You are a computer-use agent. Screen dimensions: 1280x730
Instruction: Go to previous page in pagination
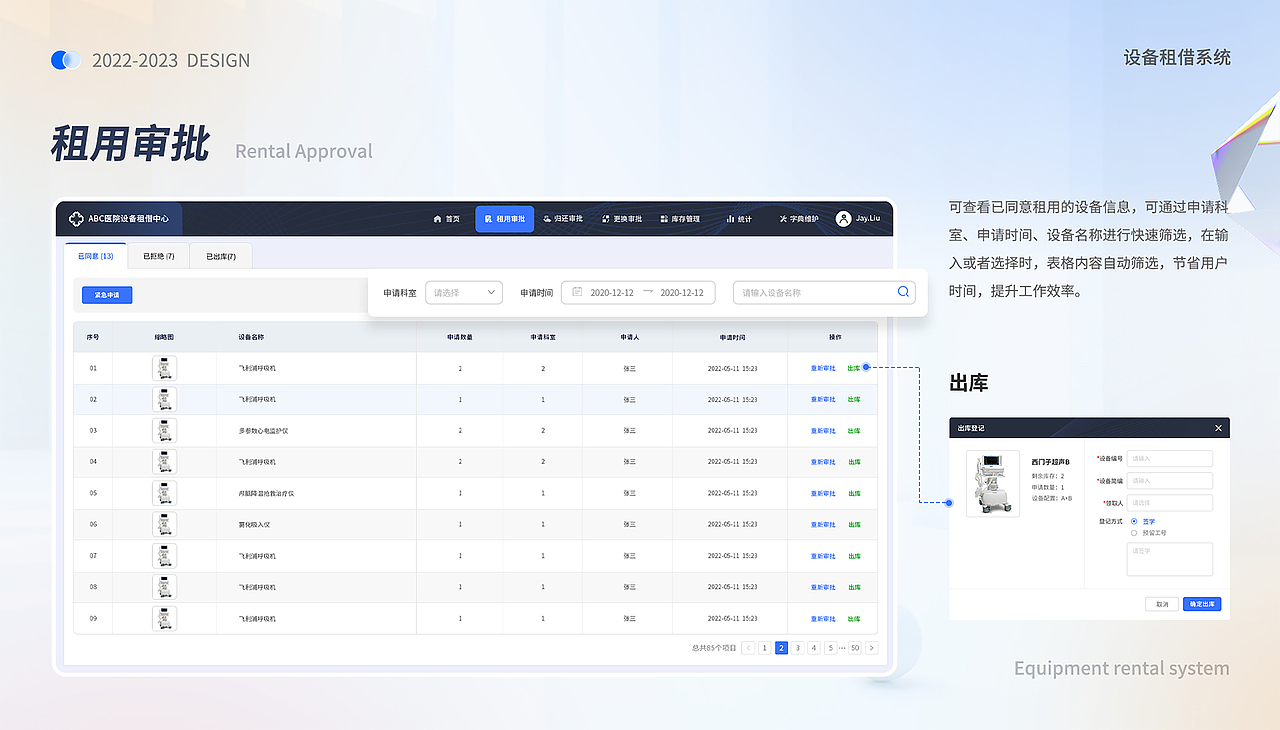coord(749,648)
